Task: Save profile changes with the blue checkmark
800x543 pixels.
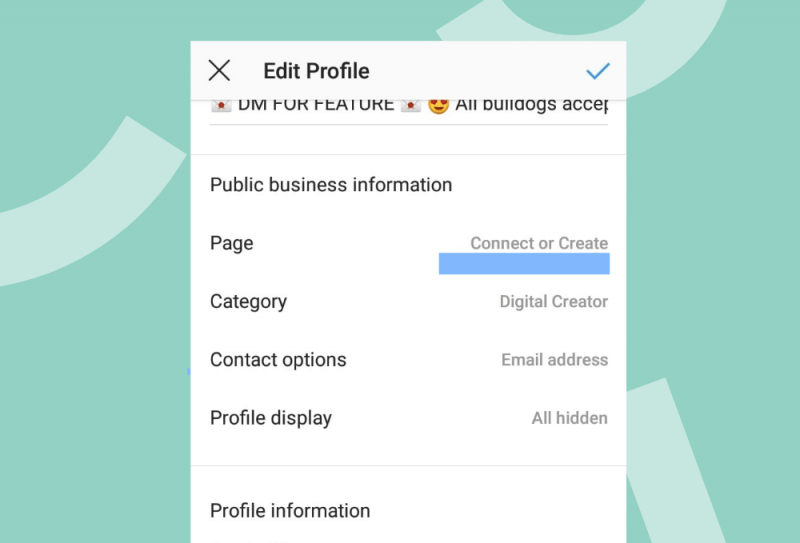Action: tap(597, 71)
